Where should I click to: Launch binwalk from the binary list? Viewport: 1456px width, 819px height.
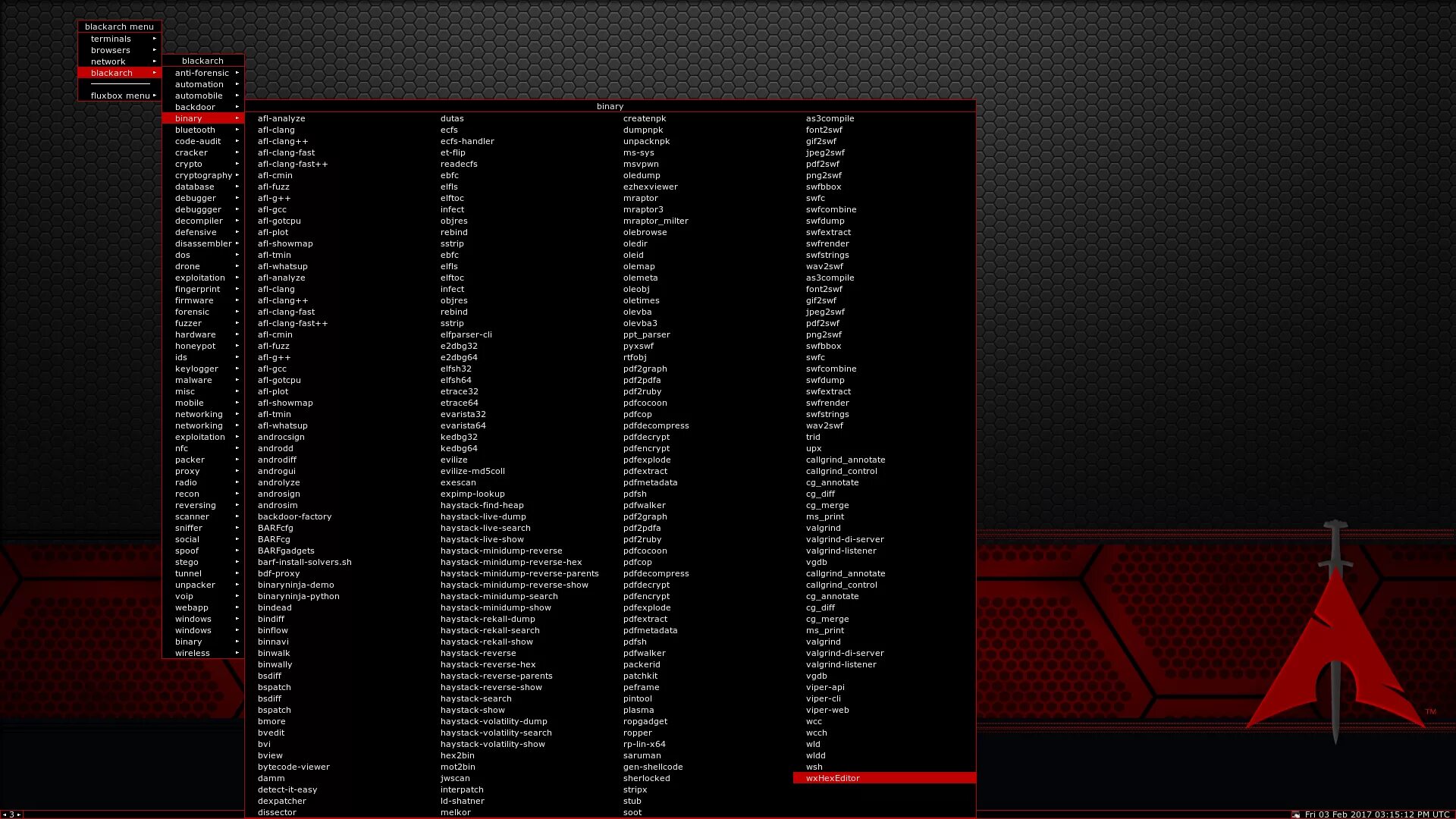point(274,653)
